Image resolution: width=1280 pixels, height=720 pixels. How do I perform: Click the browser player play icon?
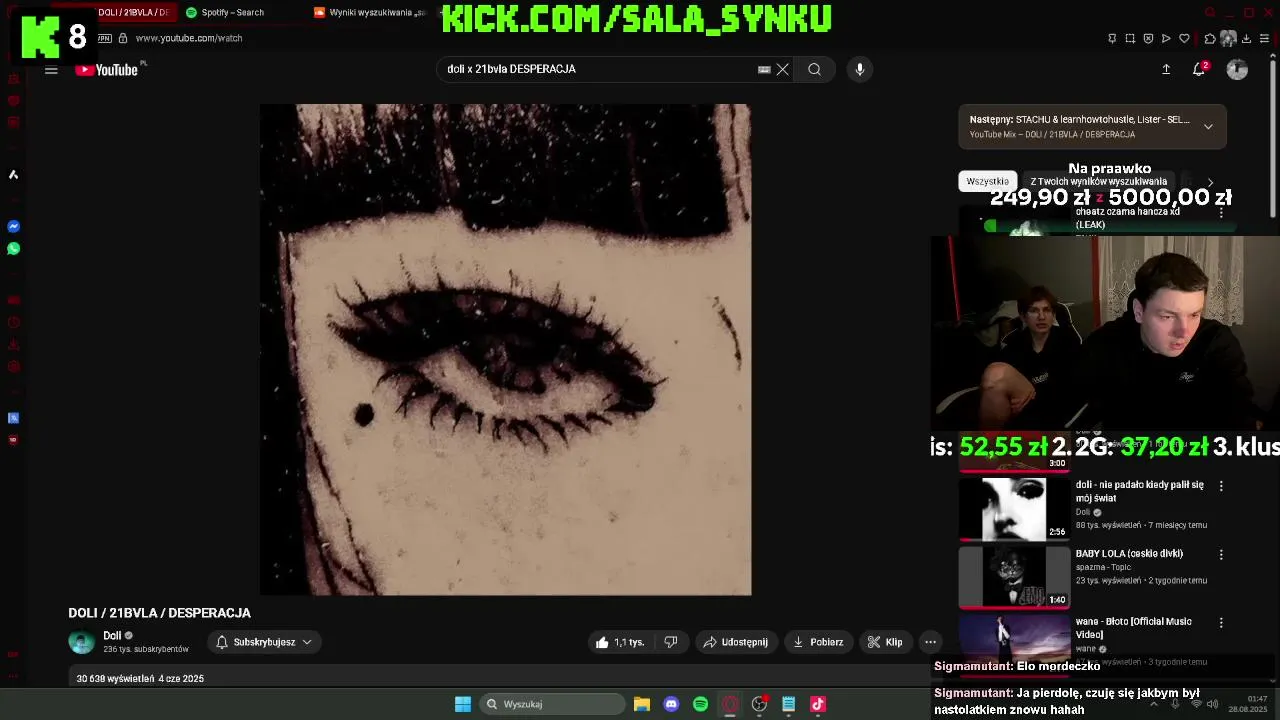tap(1166, 38)
